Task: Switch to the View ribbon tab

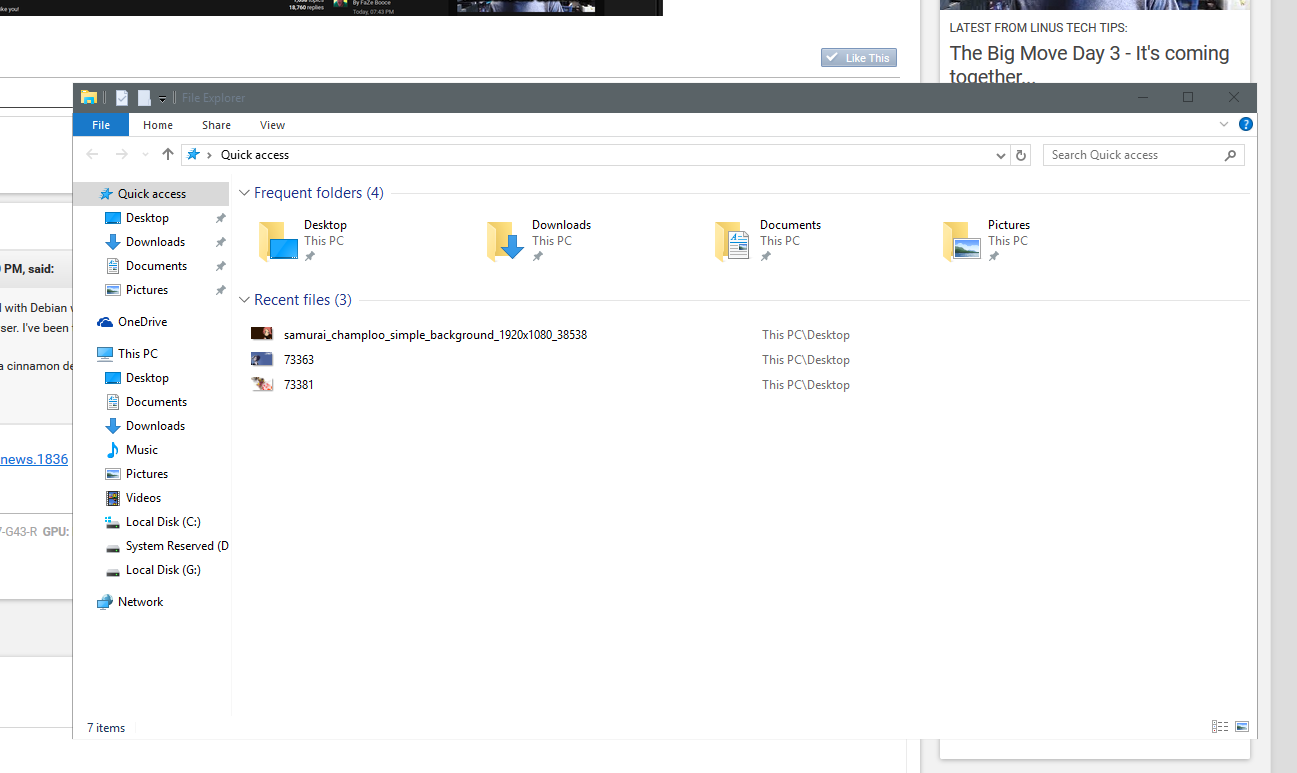Action: click(272, 125)
